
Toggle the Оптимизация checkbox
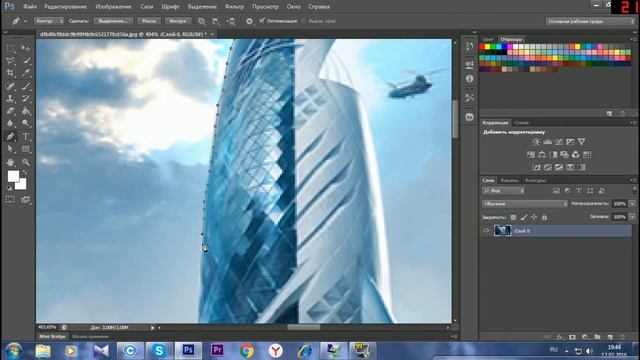point(262,20)
